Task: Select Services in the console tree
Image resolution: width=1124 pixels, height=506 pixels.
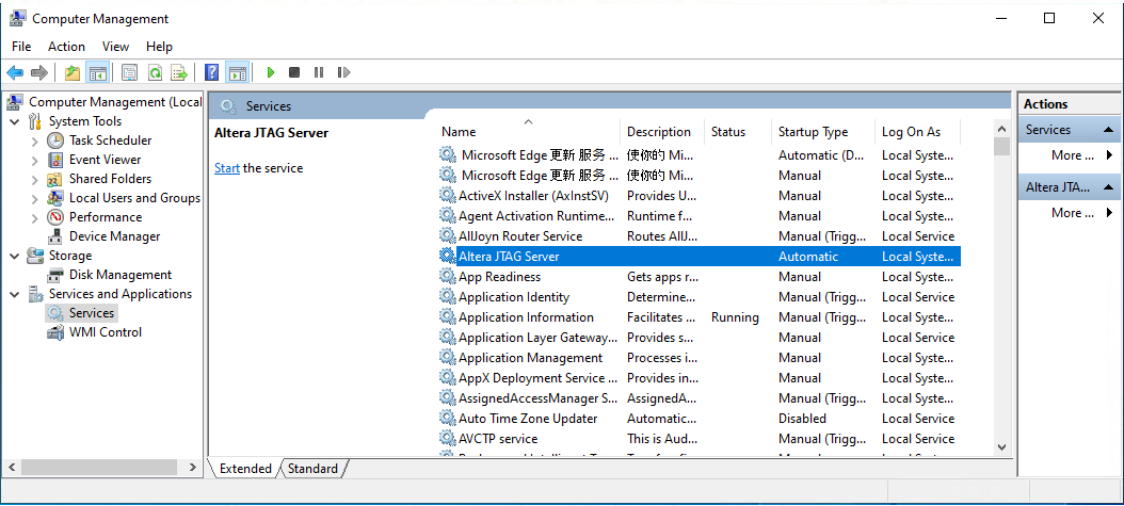Action: point(91,313)
